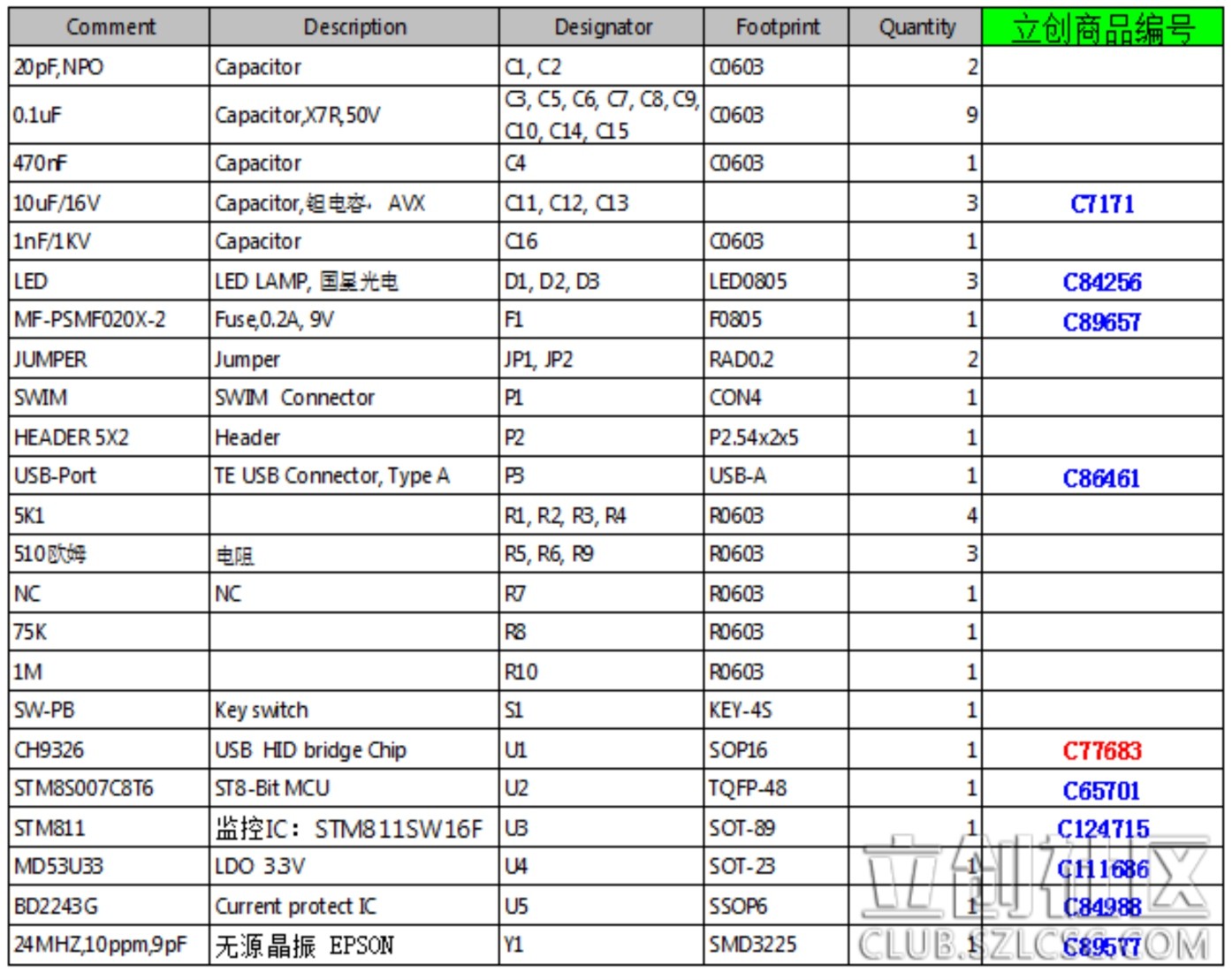The width and height of the screenshot is (1232, 980).
Task: Select the BD2243G comment cell
Action: point(110,906)
